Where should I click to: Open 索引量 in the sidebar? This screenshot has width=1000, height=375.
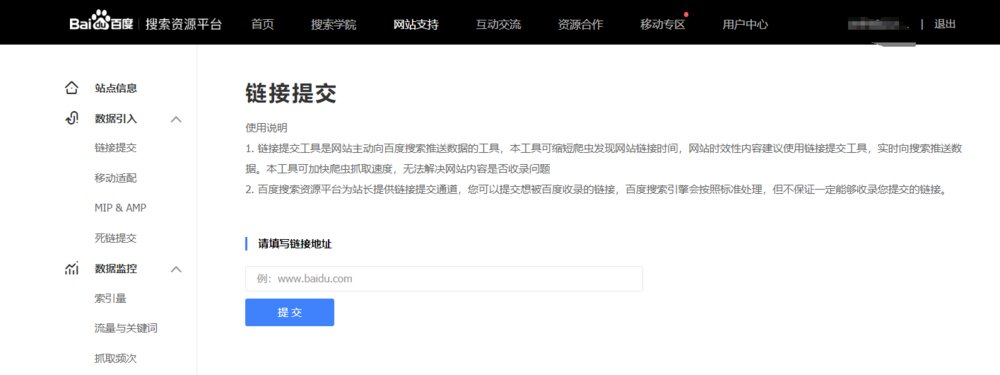pos(110,298)
